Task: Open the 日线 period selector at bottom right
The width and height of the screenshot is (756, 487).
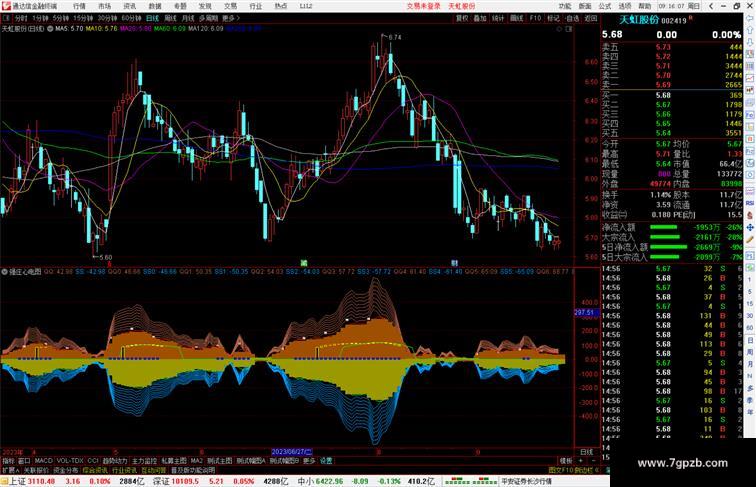Action: 587,452
